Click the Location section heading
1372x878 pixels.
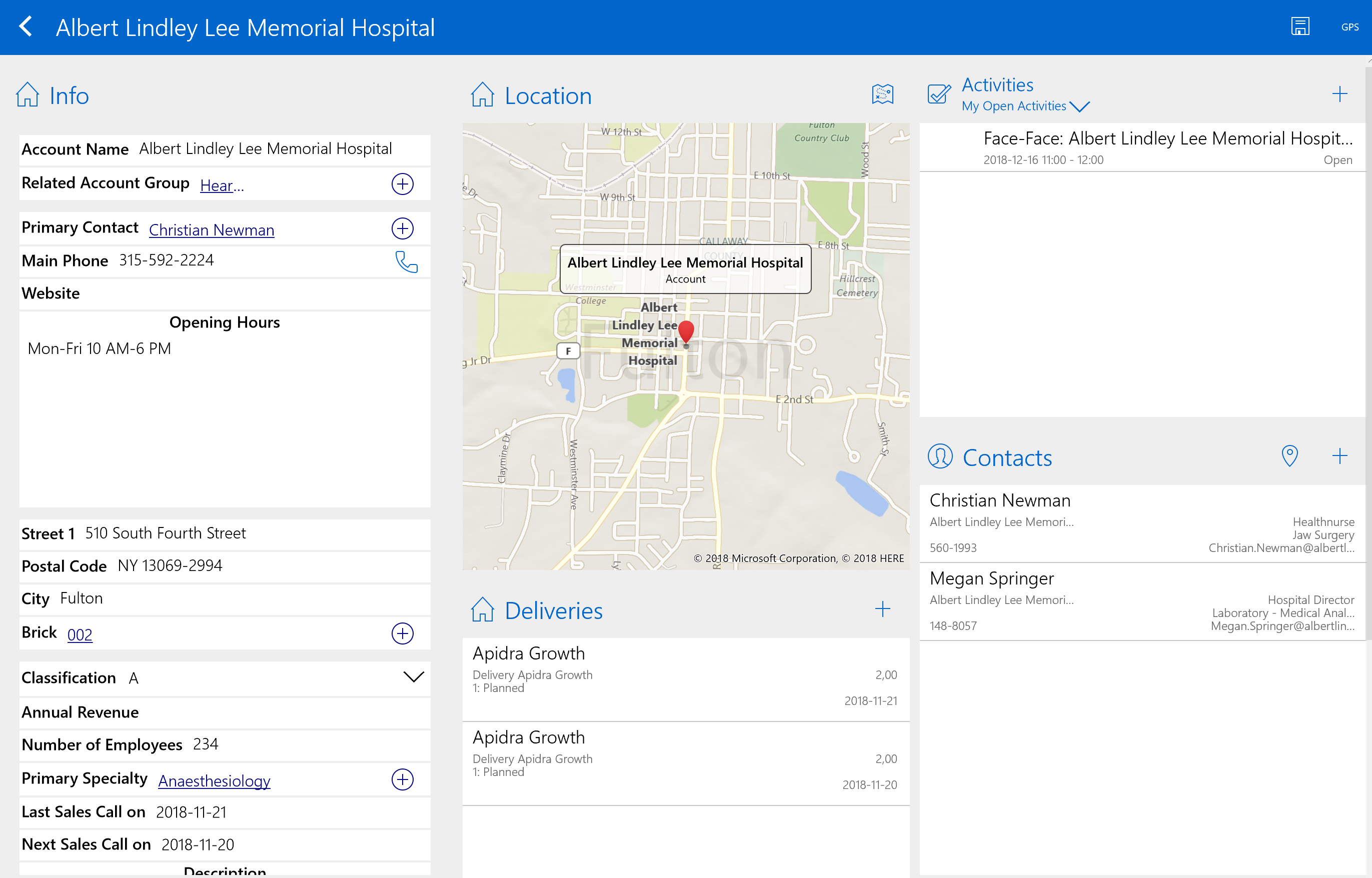[548, 96]
